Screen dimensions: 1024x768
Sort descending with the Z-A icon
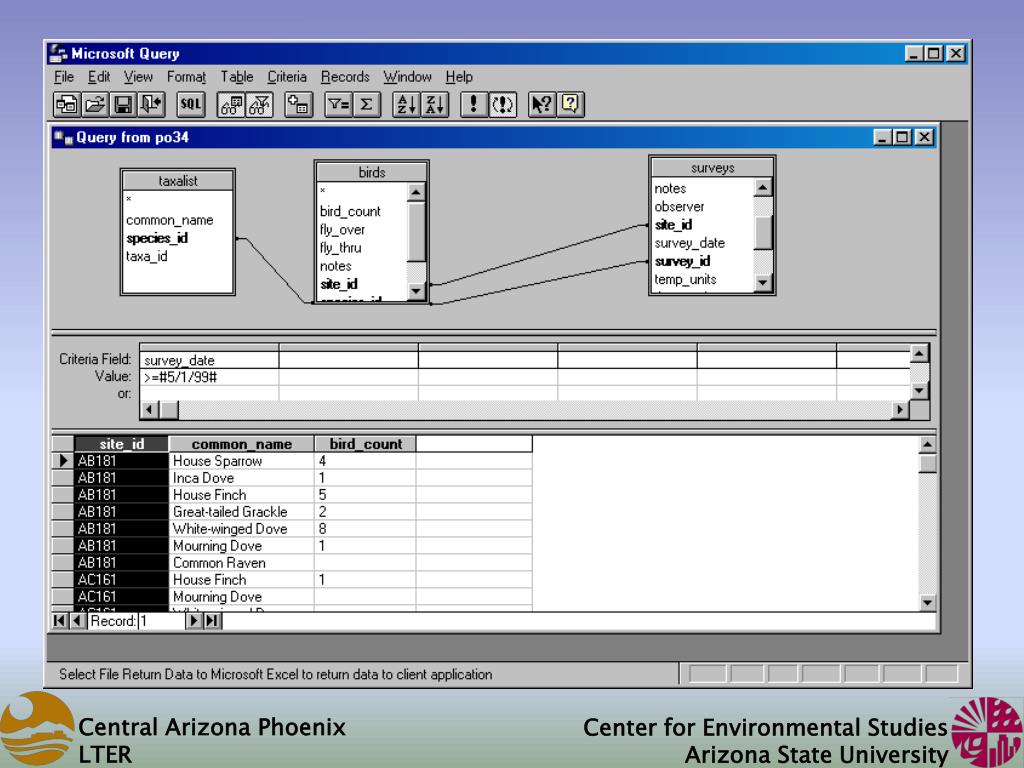click(x=435, y=104)
